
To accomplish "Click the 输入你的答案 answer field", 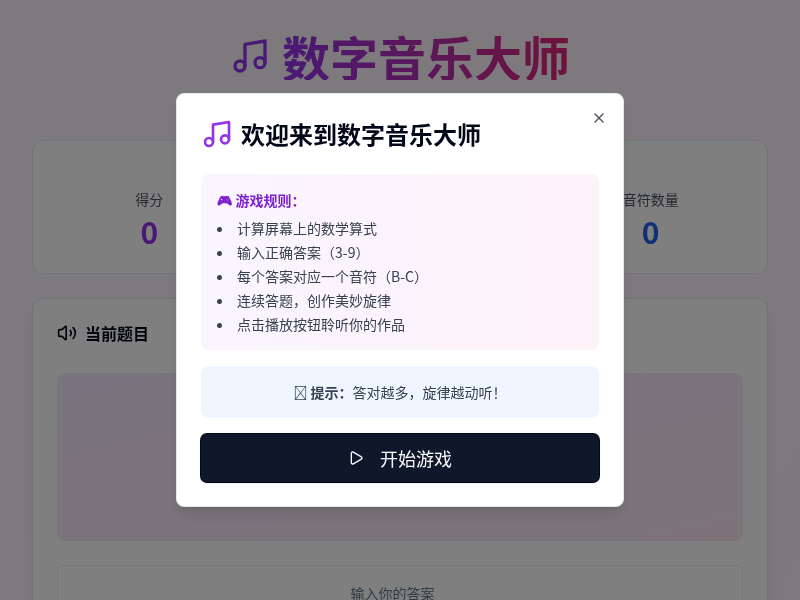I will coord(400,592).
